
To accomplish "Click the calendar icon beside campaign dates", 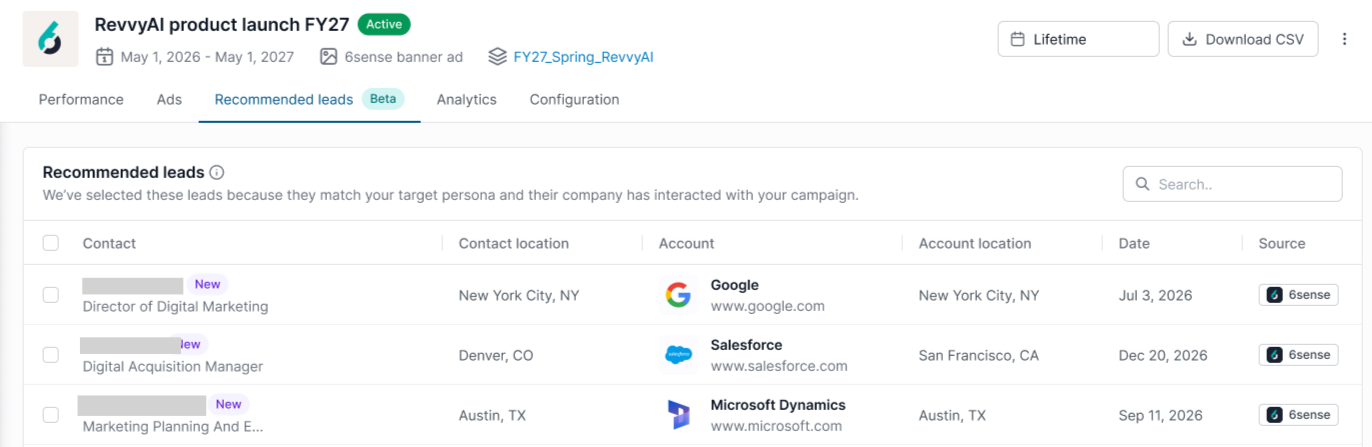I will coord(104,57).
